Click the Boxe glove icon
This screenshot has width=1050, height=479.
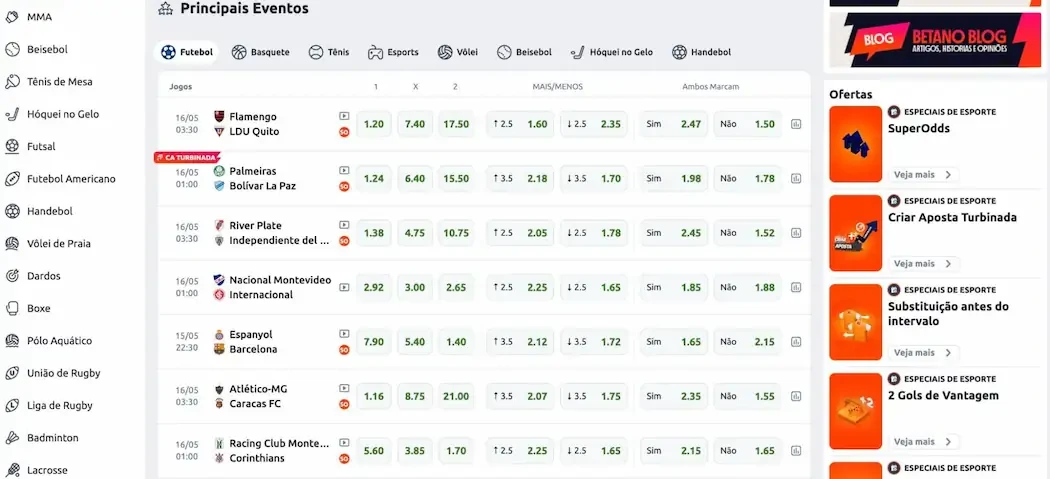12,308
